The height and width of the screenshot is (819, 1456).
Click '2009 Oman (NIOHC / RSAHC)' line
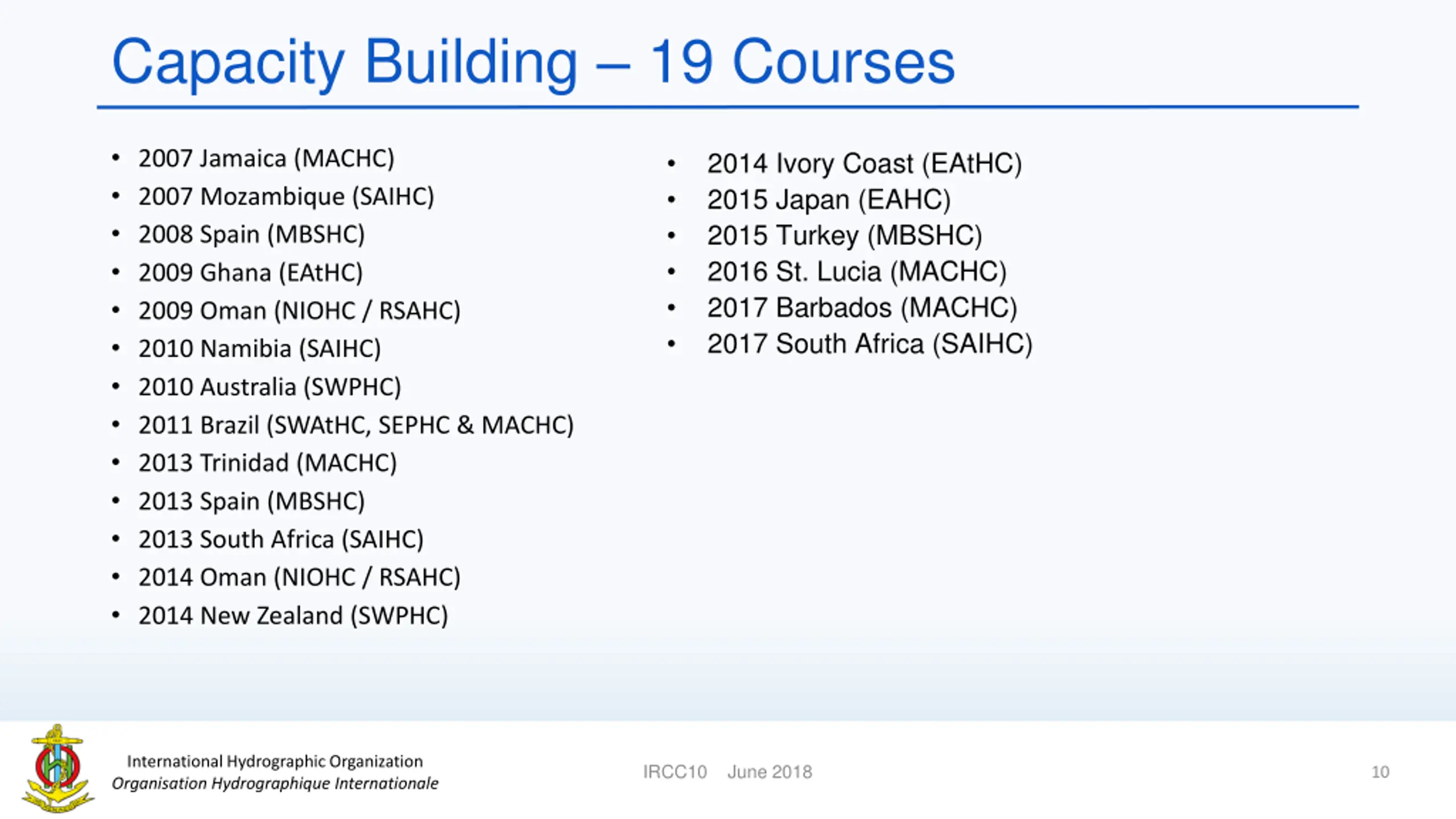pos(299,311)
